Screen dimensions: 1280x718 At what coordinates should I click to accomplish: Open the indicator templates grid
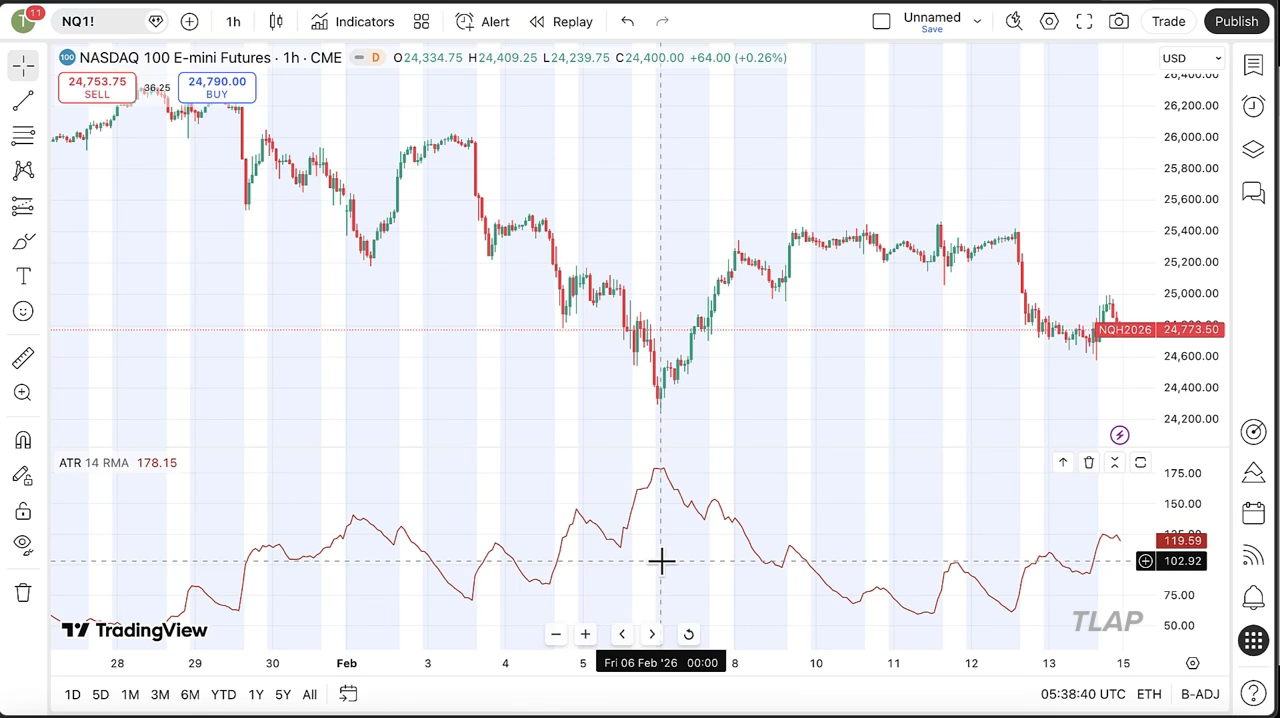click(421, 21)
